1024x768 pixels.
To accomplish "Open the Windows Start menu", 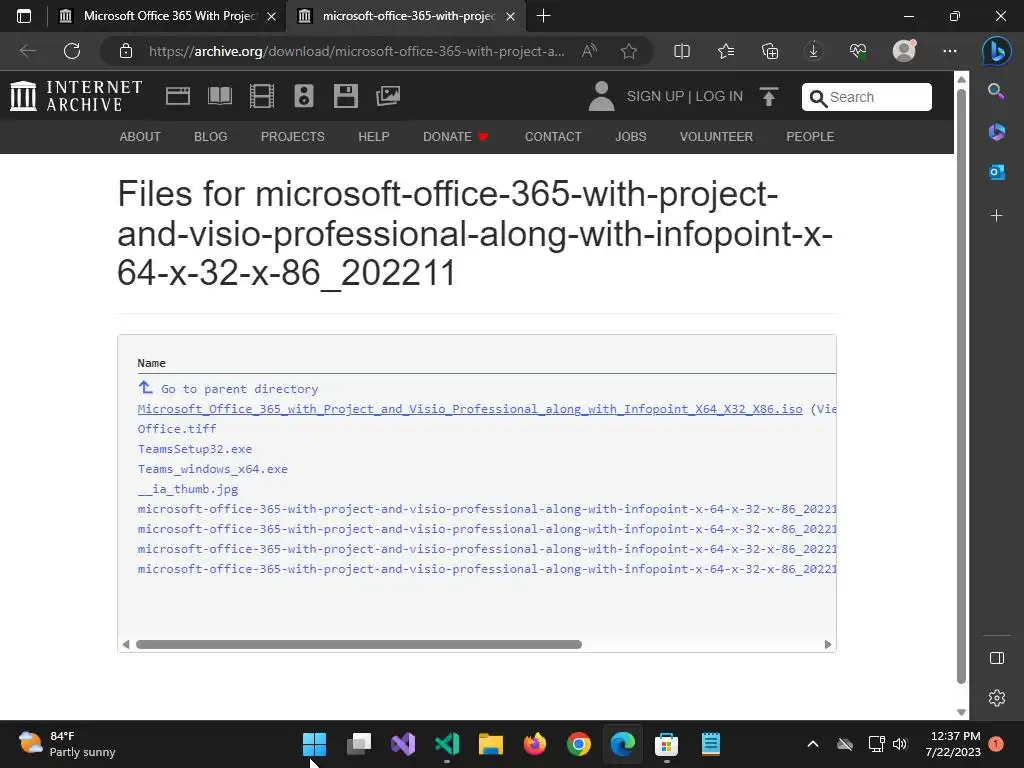I will pos(314,744).
